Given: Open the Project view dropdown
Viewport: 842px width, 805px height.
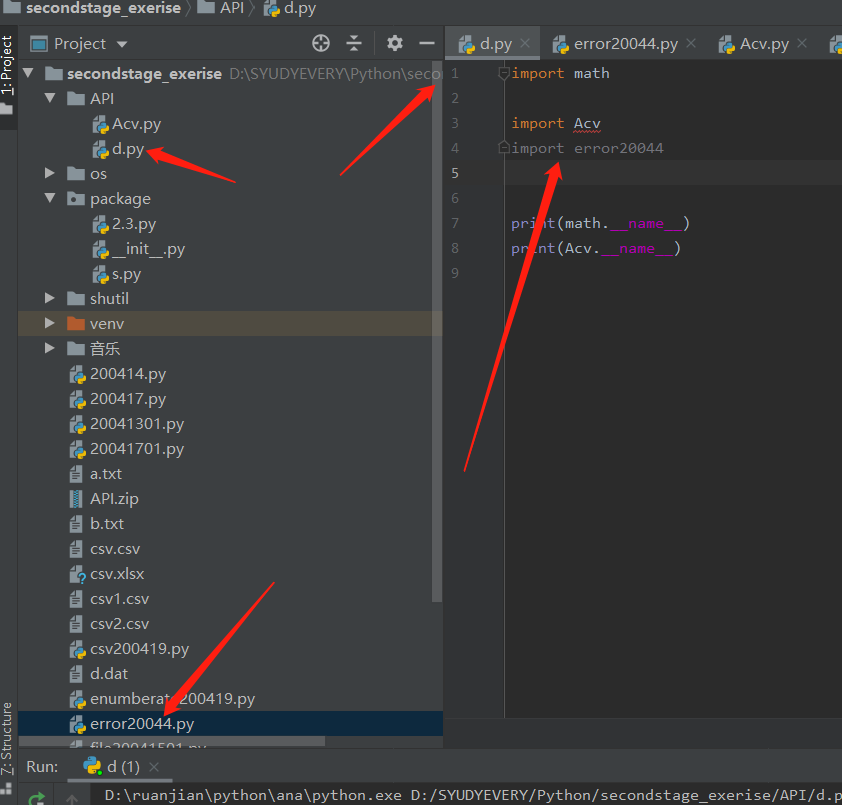Looking at the screenshot, I should tap(122, 44).
